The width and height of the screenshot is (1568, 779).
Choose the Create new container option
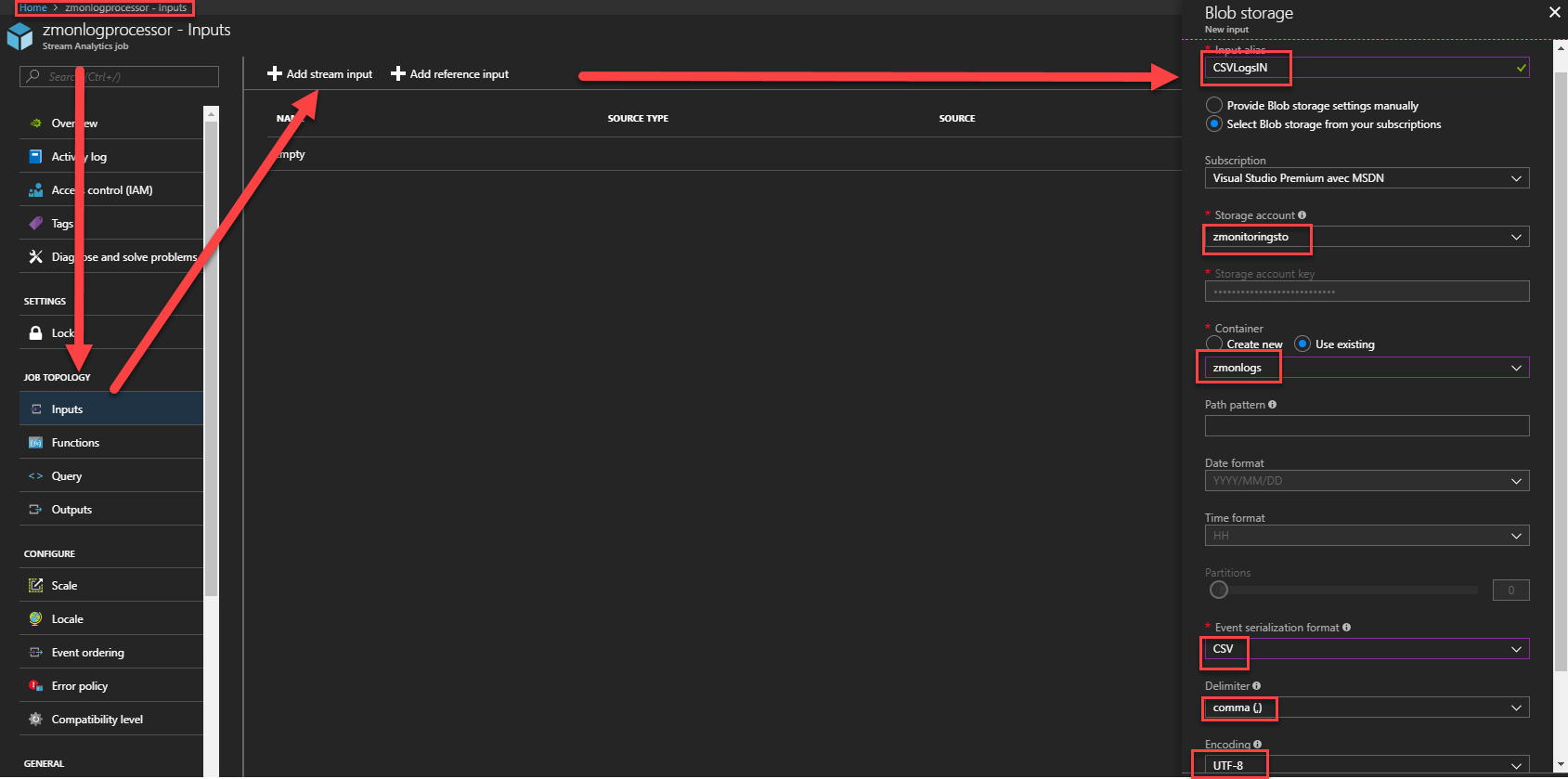(1213, 344)
